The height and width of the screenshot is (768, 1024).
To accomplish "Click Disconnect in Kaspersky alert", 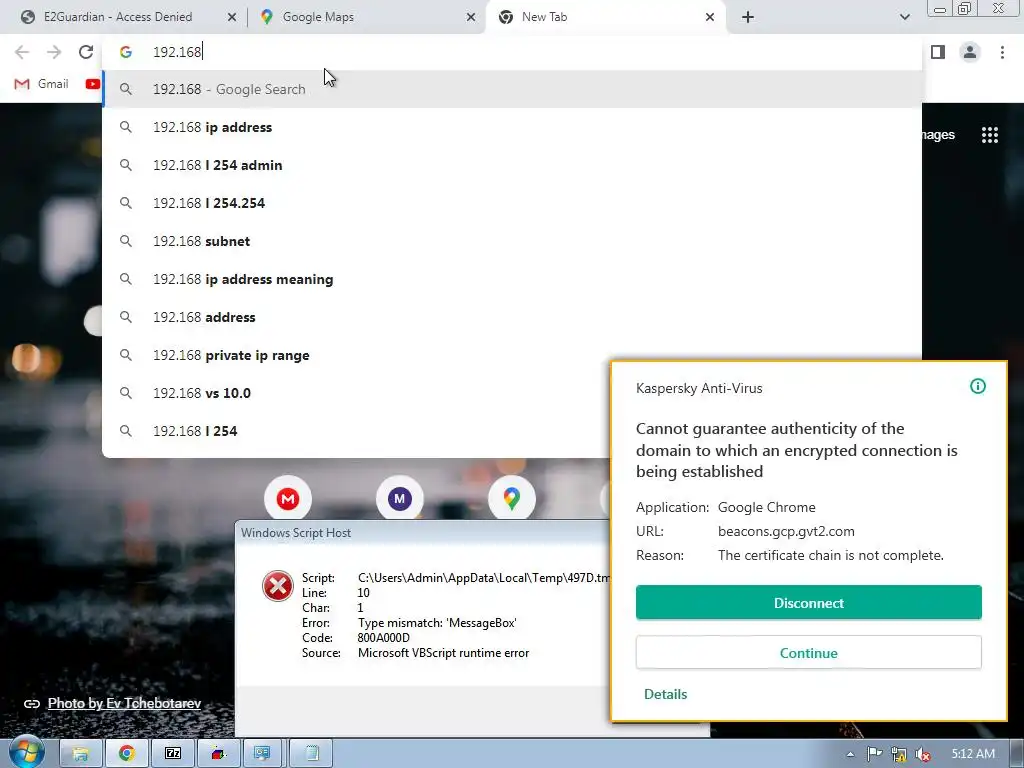I will 808,603.
